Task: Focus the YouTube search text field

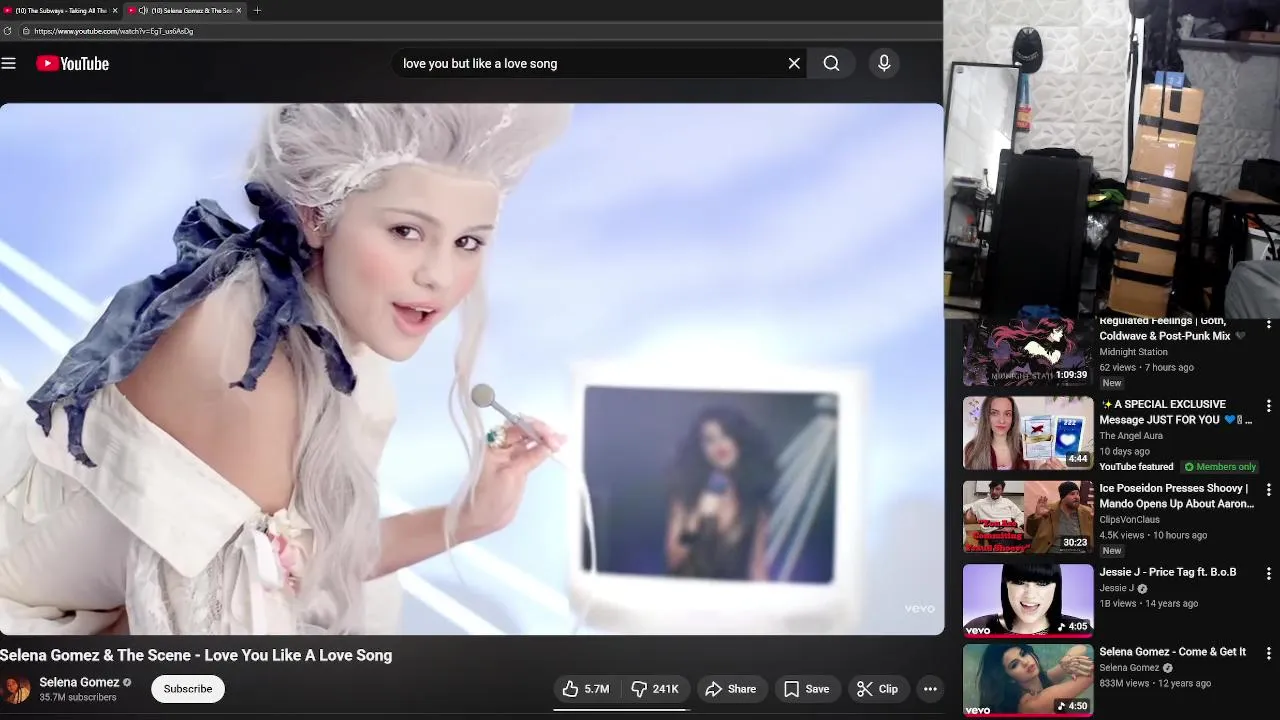Action: [590, 63]
